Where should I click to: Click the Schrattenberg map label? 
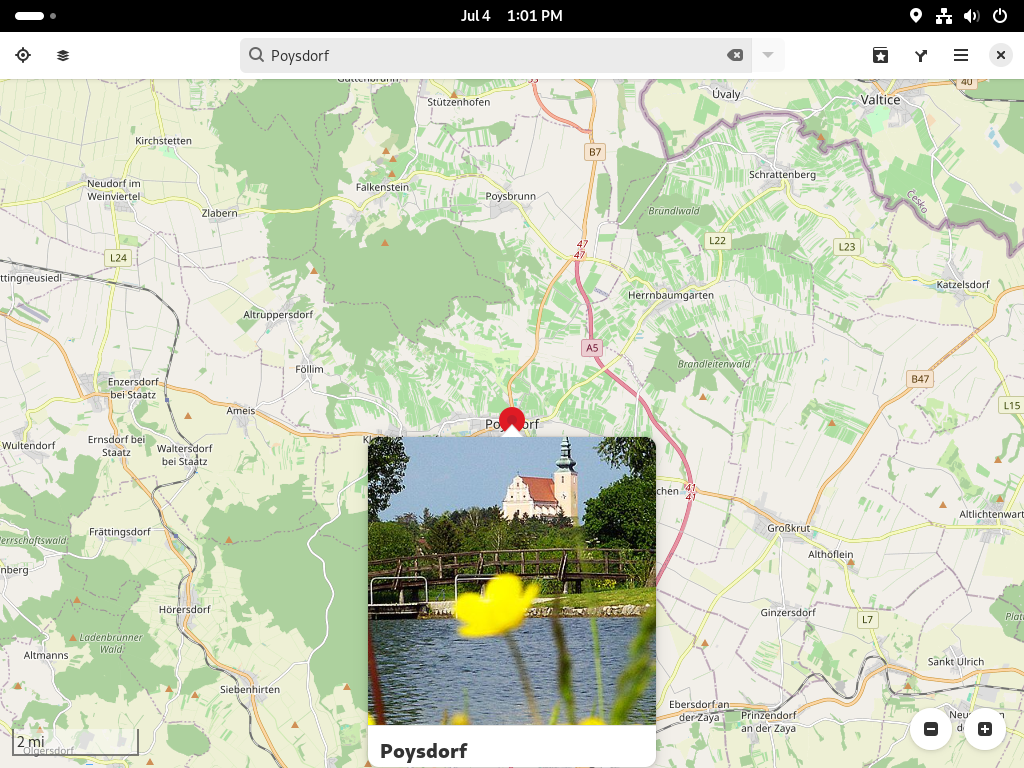[x=782, y=175]
